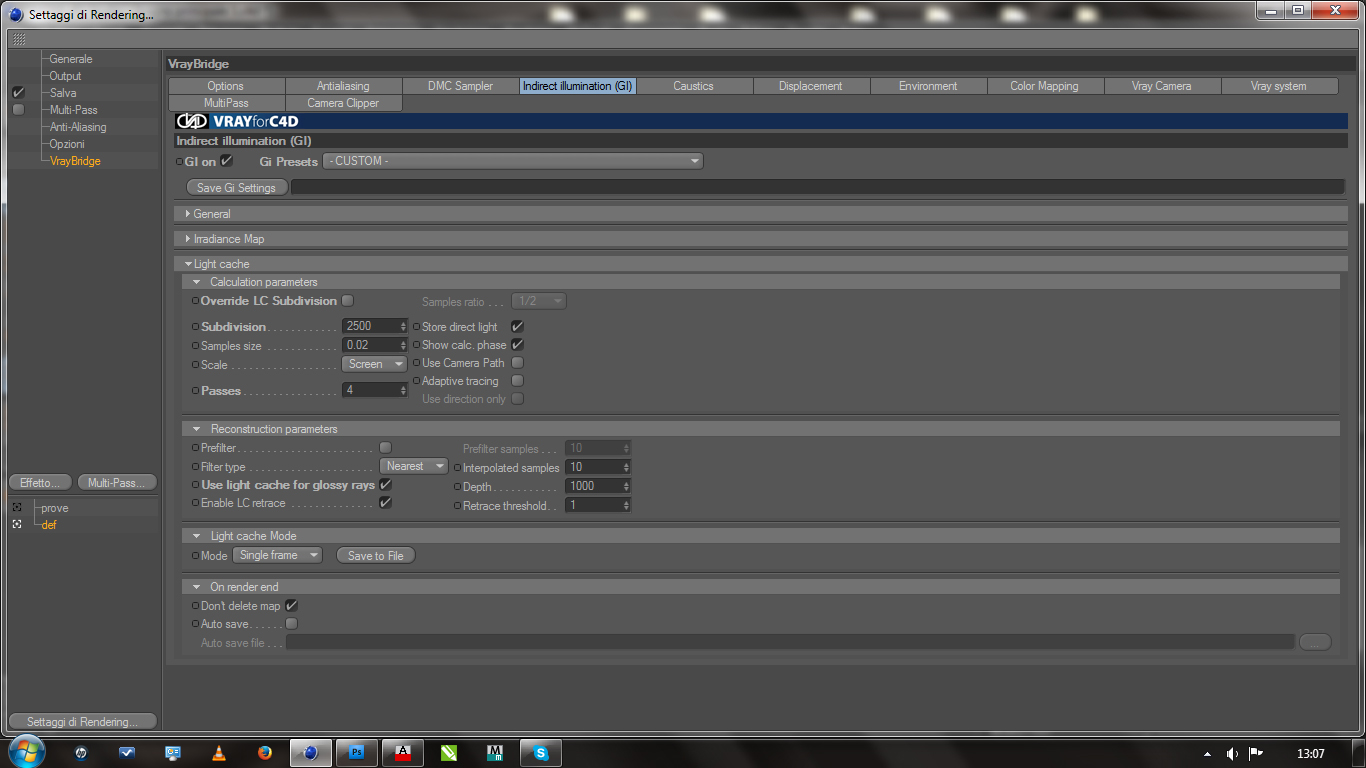Enable Override LC Subdivision

348,300
